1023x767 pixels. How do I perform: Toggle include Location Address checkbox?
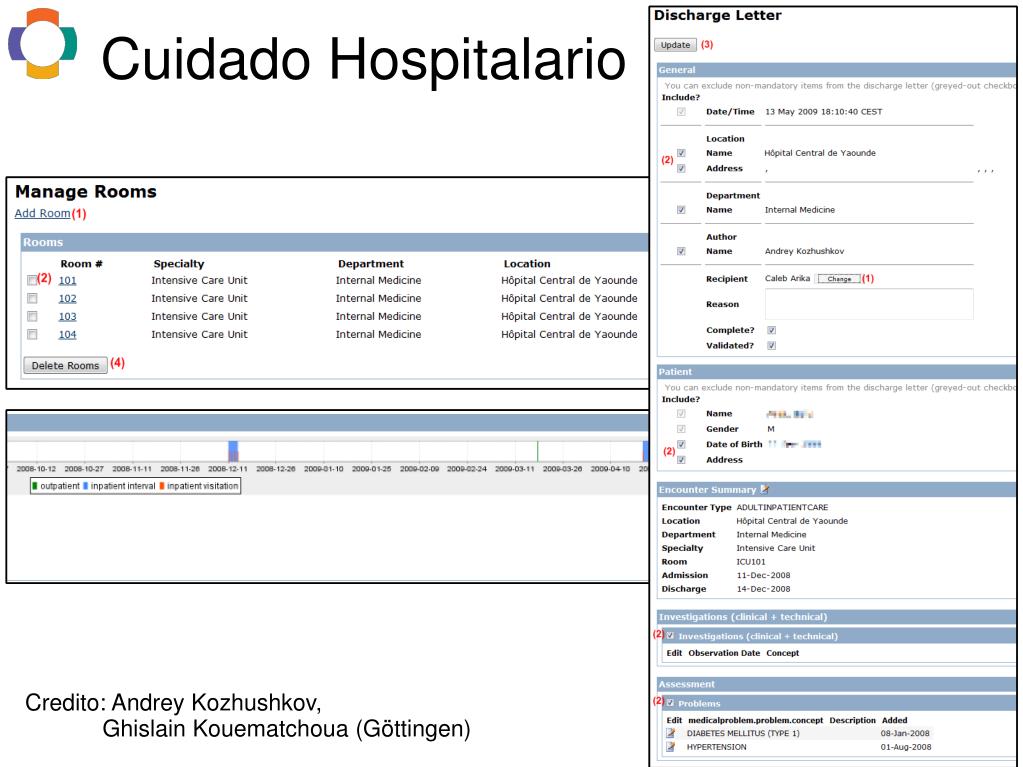681,168
